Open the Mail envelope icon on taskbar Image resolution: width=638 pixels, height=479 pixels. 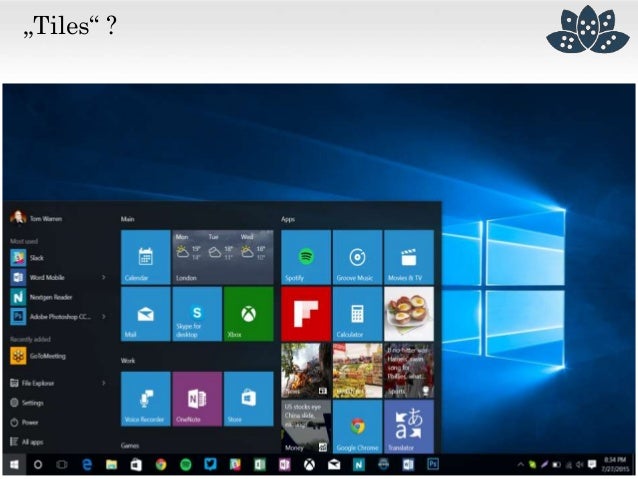point(334,464)
